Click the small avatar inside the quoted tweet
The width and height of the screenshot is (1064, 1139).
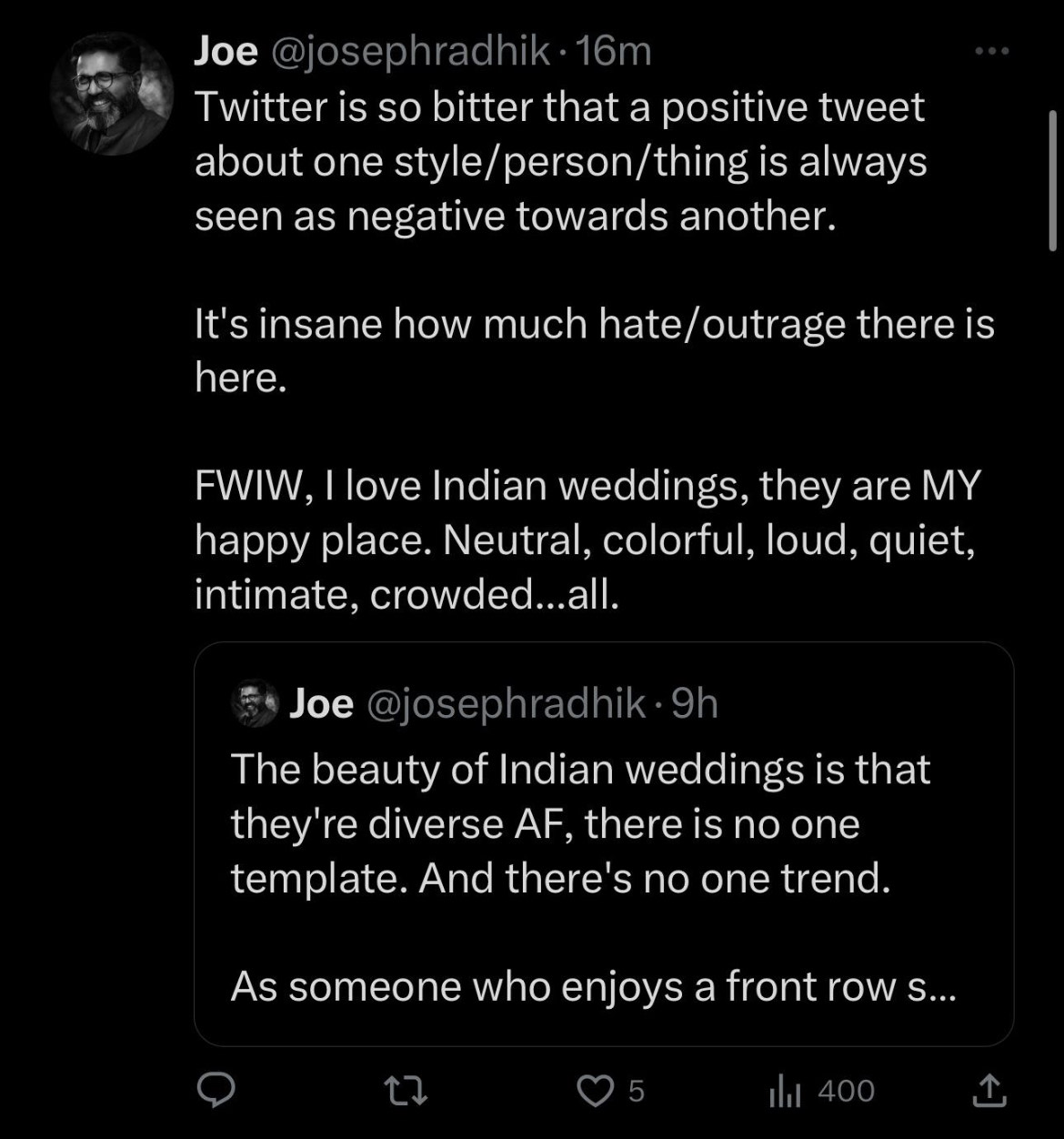[255, 704]
